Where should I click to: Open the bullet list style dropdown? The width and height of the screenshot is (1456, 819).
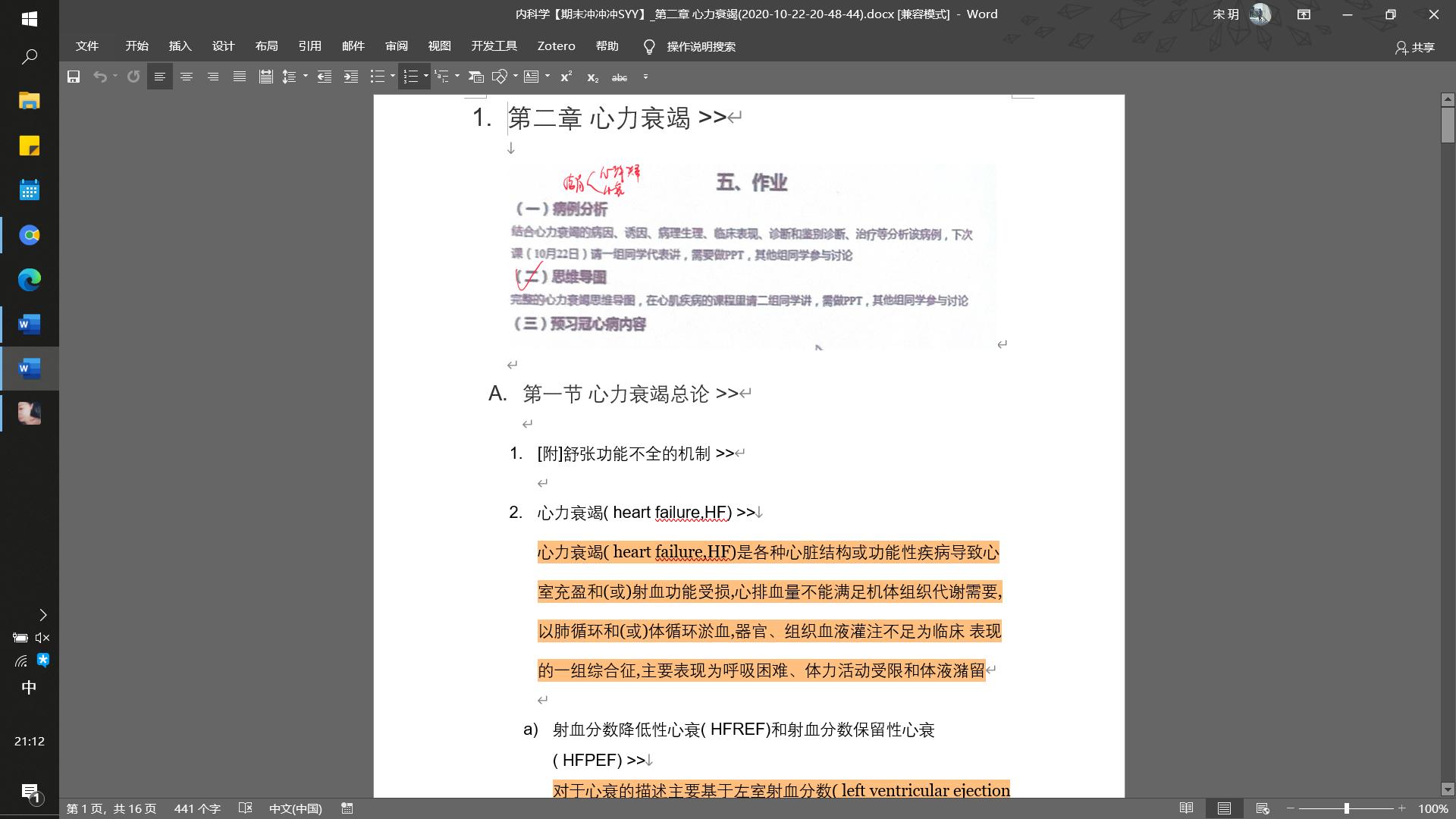pos(393,77)
